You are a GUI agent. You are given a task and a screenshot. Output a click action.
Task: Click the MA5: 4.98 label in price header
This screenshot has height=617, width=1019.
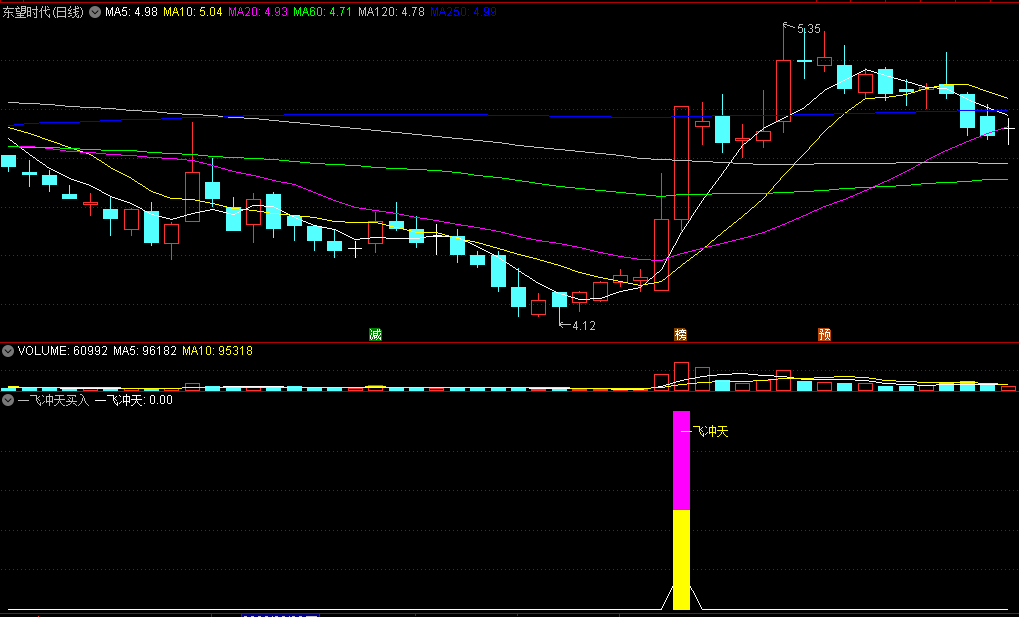[131, 12]
